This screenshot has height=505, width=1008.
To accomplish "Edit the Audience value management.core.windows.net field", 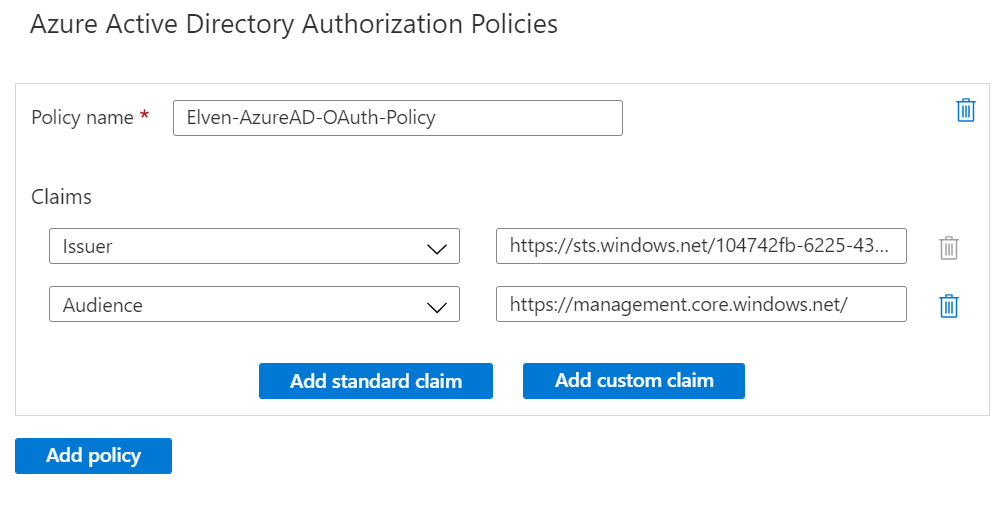I will click(x=701, y=305).
